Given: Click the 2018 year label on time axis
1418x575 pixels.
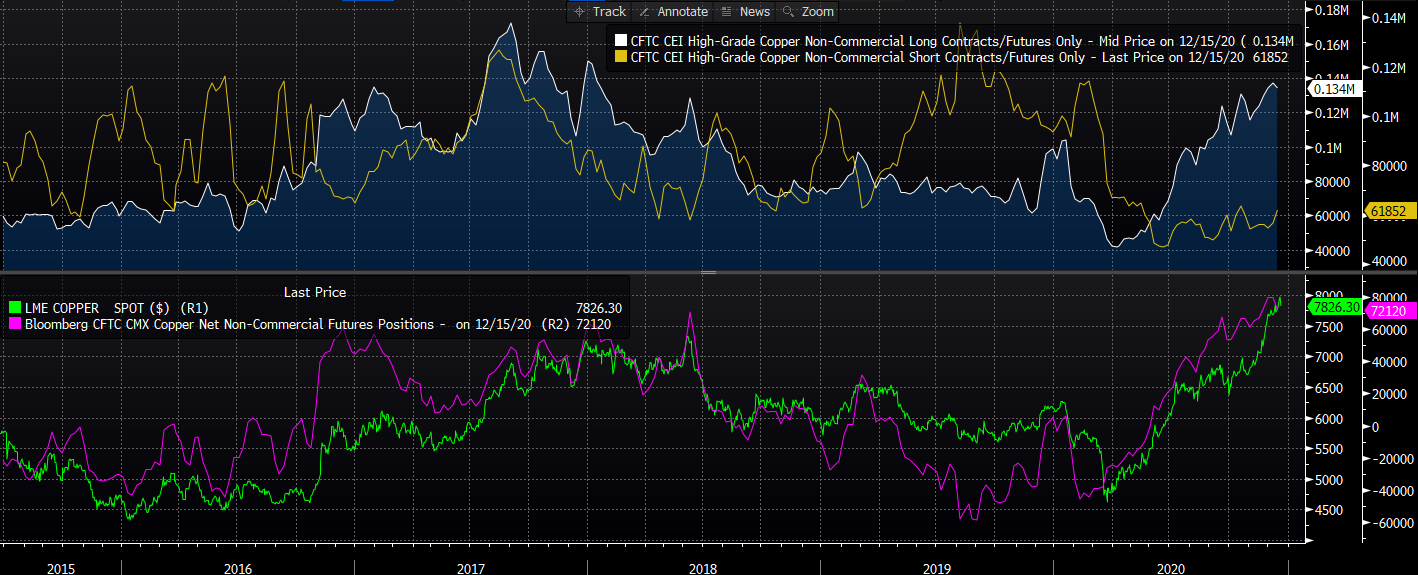Looking at the screenshot, I should [x=703, y=567].
